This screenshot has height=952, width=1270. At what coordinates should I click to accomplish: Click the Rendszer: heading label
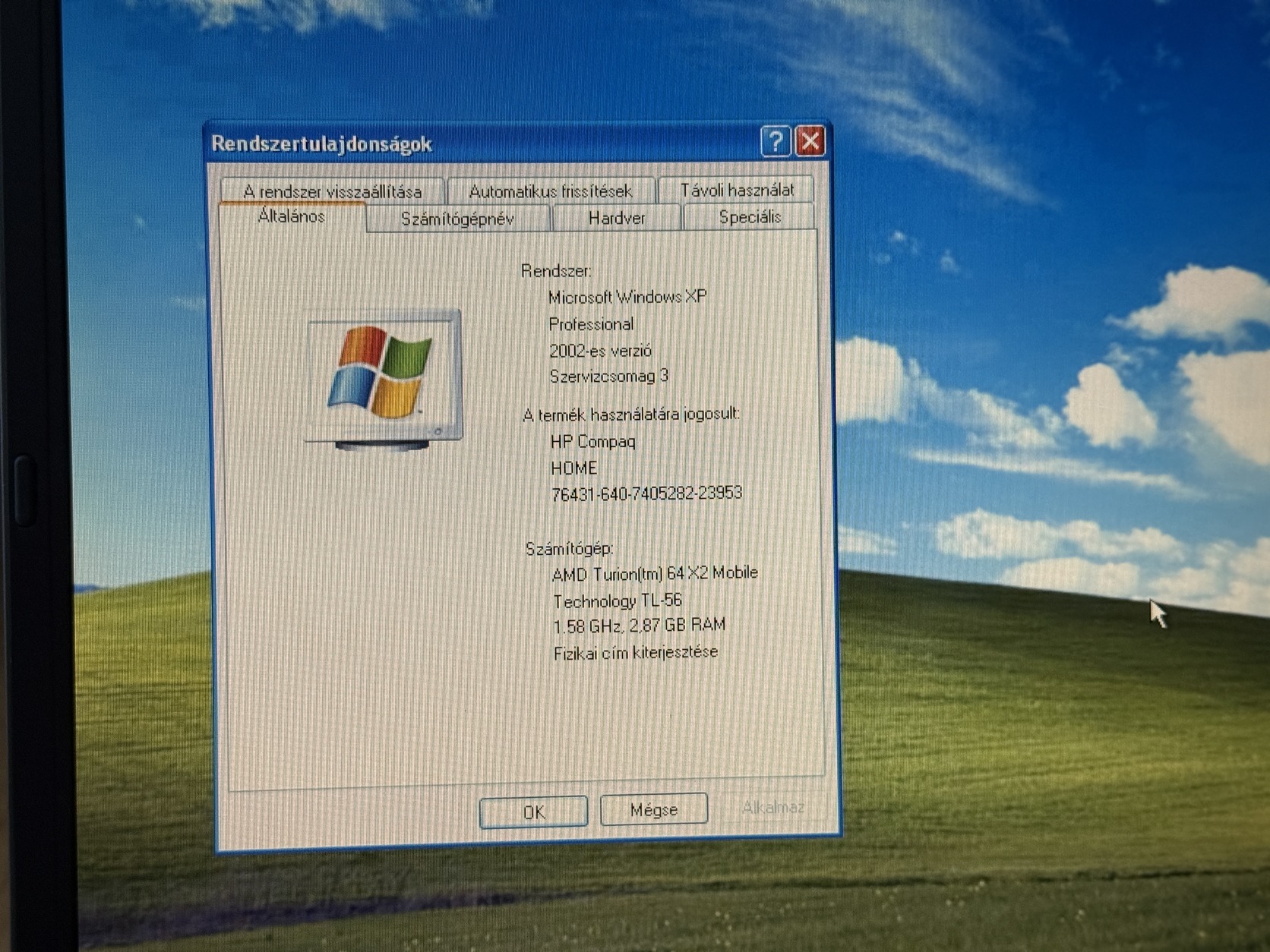coord(556,270)
